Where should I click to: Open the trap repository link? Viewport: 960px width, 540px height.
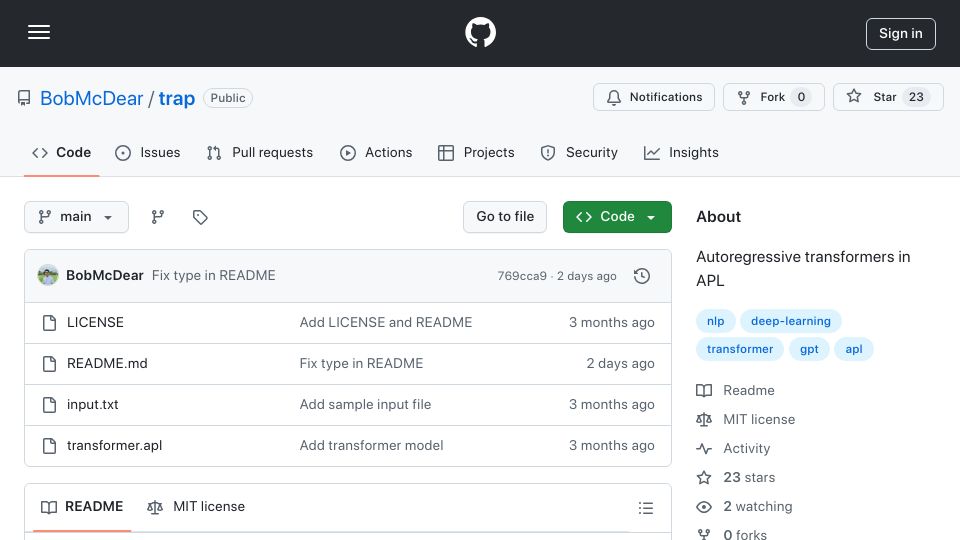pos(176,98)
